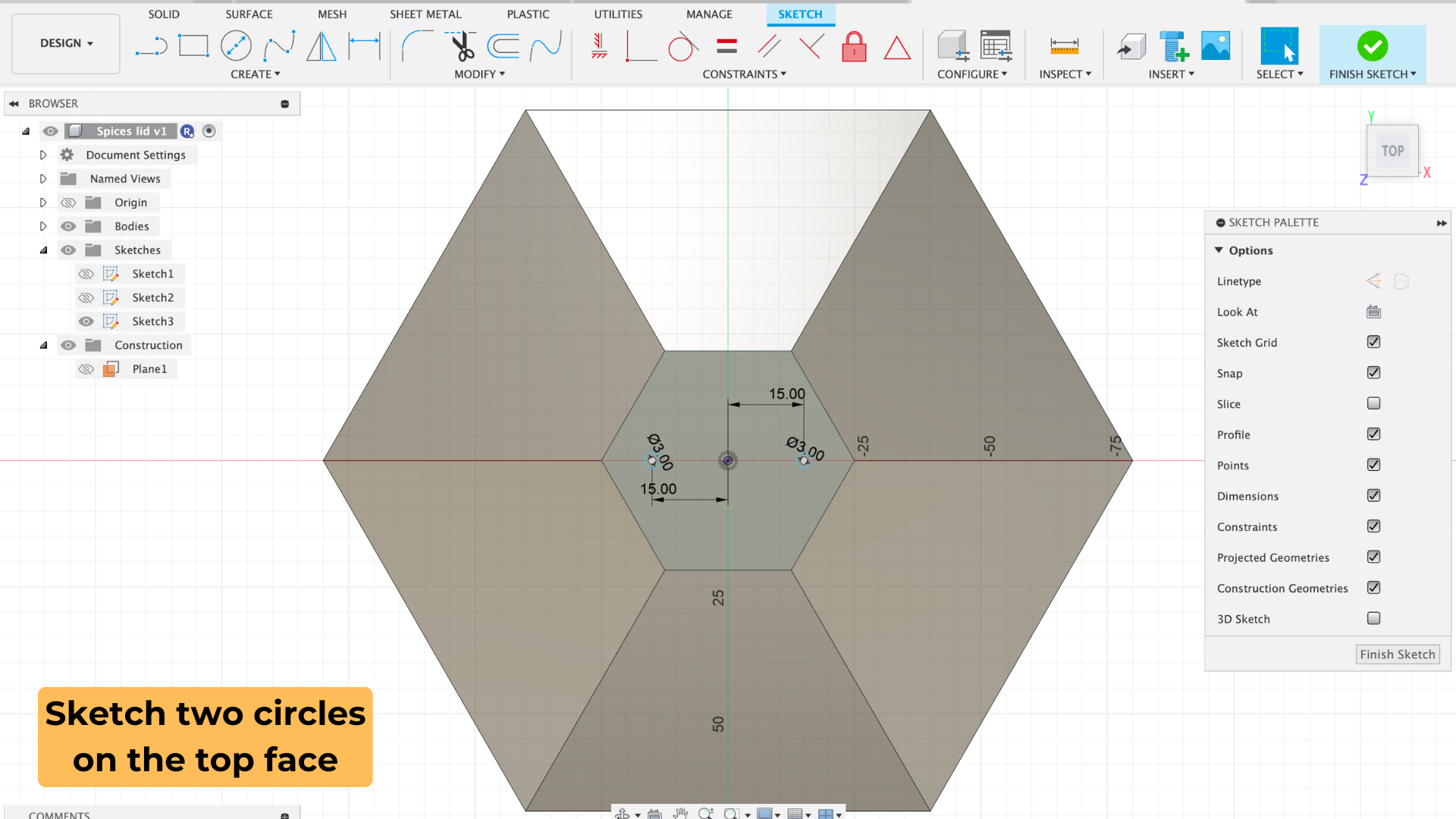Switch to the SURFACE tab

click(x=249, y=14)
